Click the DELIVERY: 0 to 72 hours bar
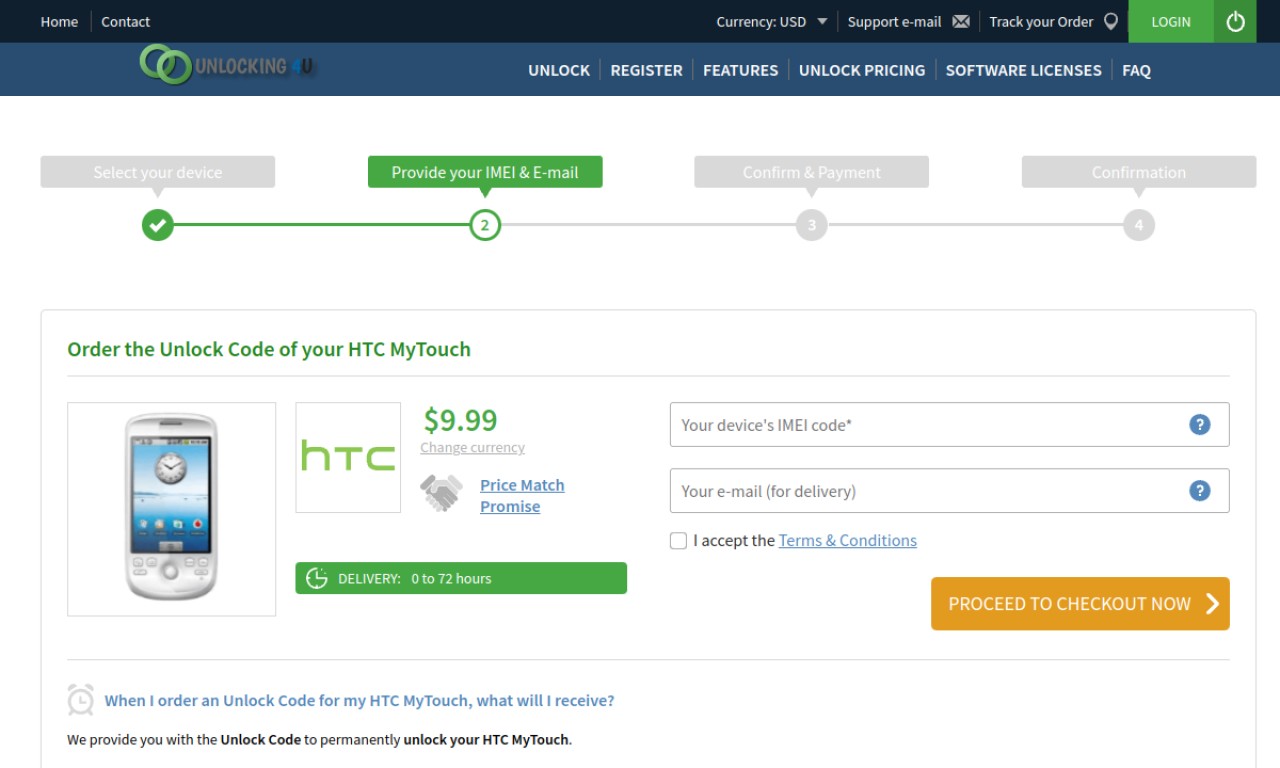Viewport: 1280px width, 768px height. pos(461,578)
